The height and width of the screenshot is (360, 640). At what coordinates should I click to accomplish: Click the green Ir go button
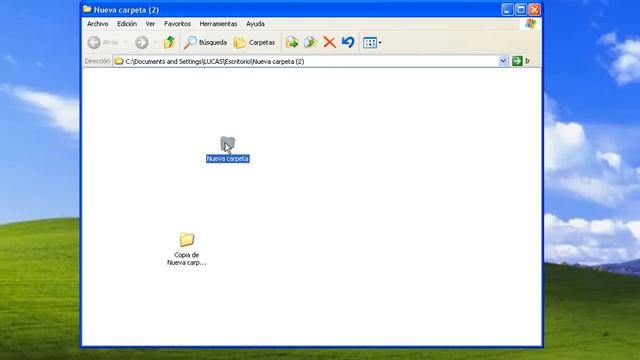[x=521, y=61]
